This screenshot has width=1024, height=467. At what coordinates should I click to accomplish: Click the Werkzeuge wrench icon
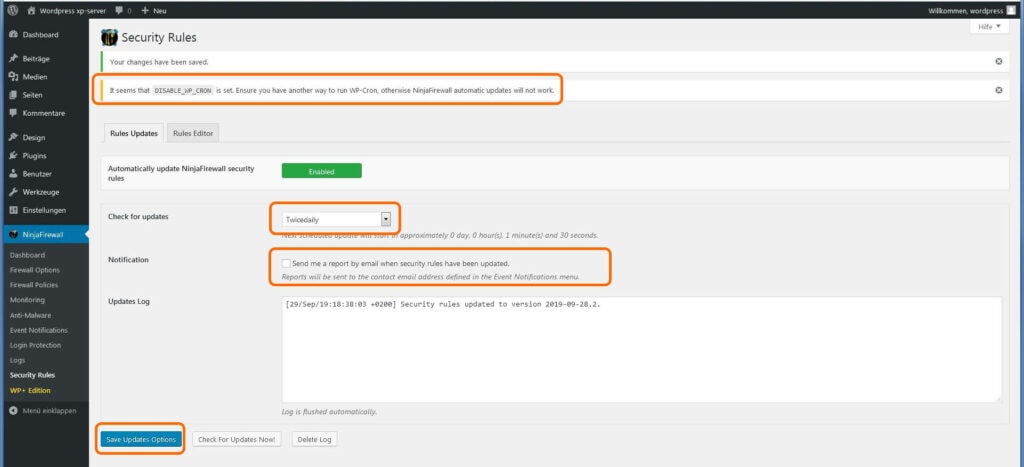click(x=13, y=192)
